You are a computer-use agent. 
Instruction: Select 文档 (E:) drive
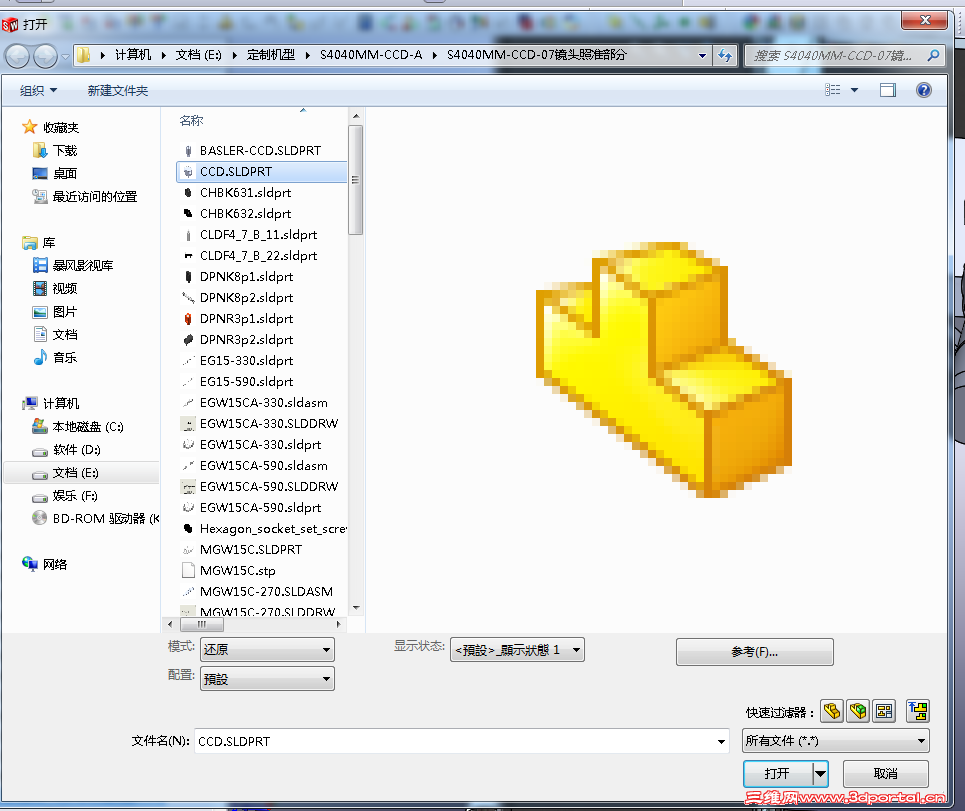point(81,473)
